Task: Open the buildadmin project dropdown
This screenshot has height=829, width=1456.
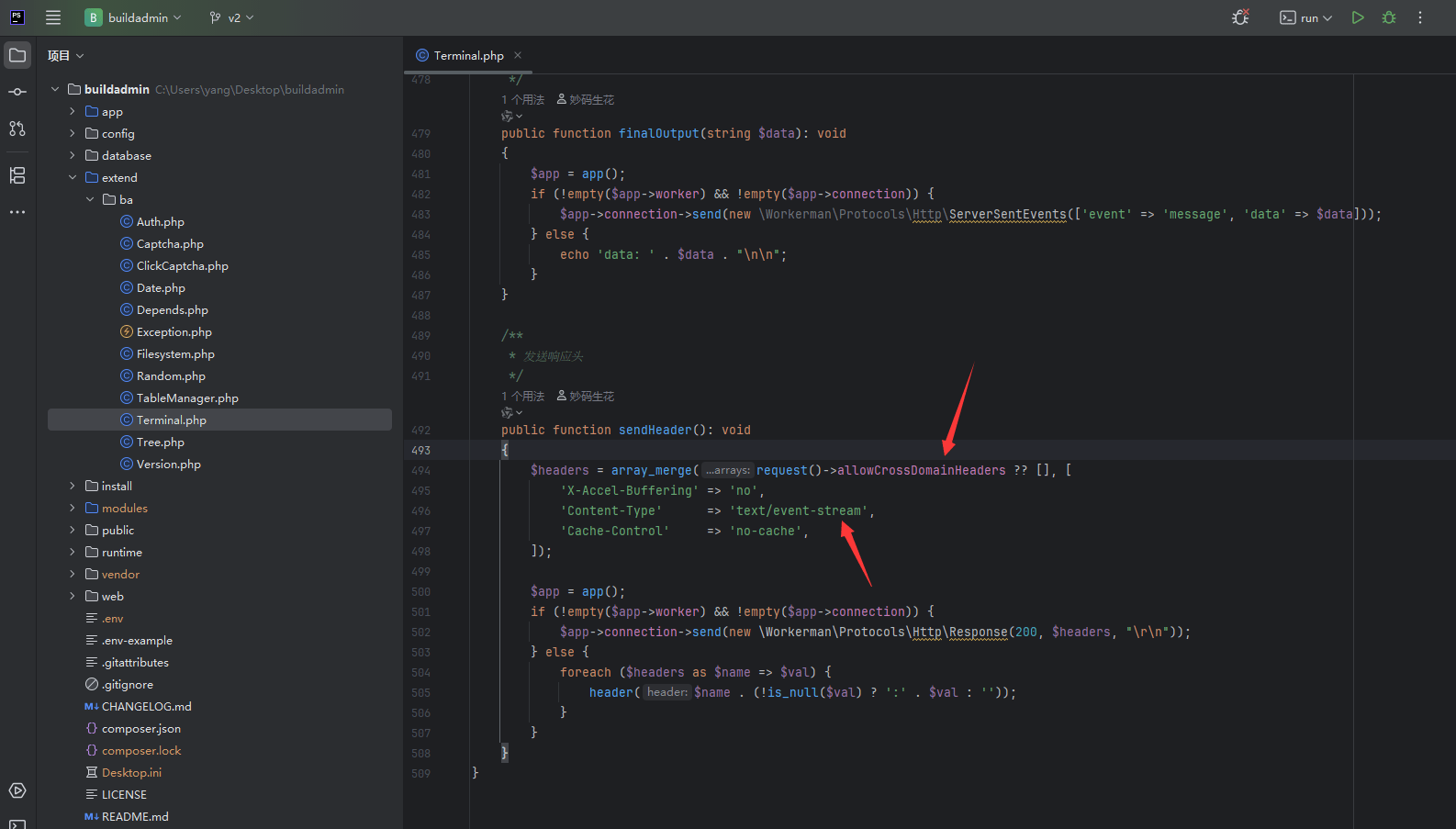Action: click(x=134, y=17)
